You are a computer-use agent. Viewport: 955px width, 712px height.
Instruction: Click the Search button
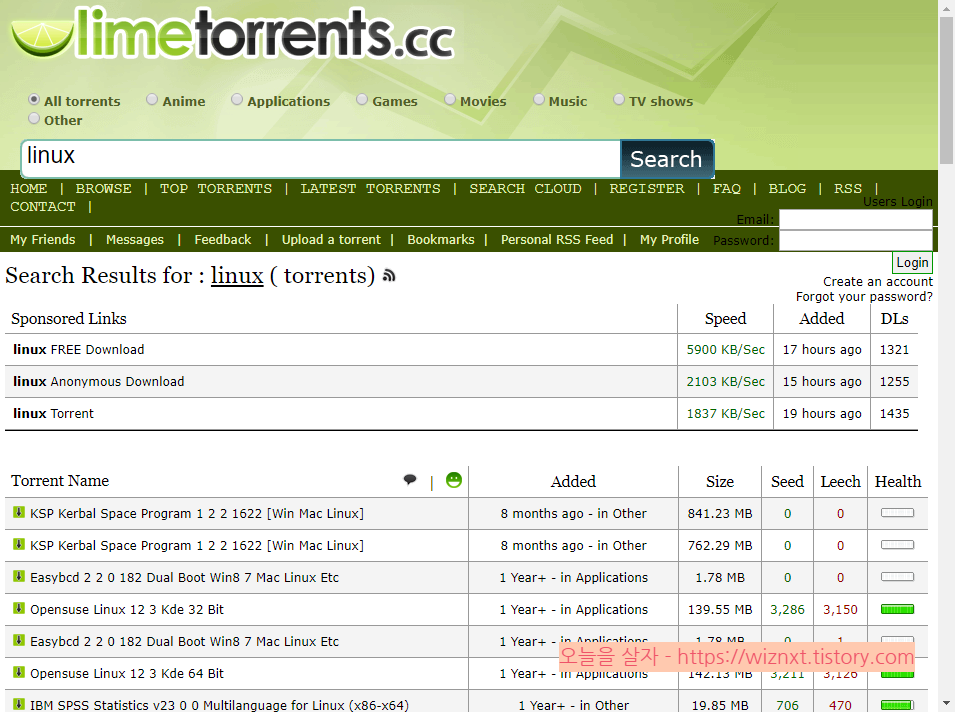(666, 159)
